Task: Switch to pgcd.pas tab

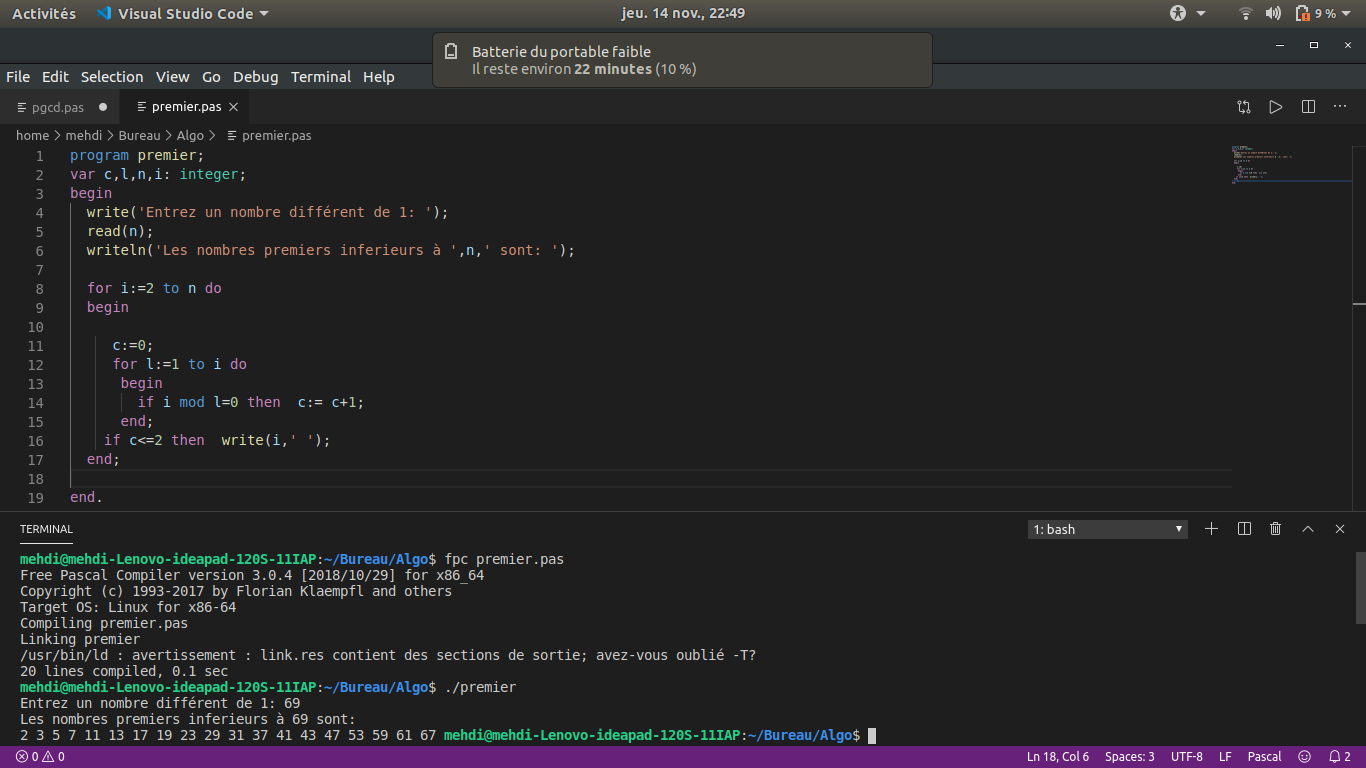Action: (58, 107)
